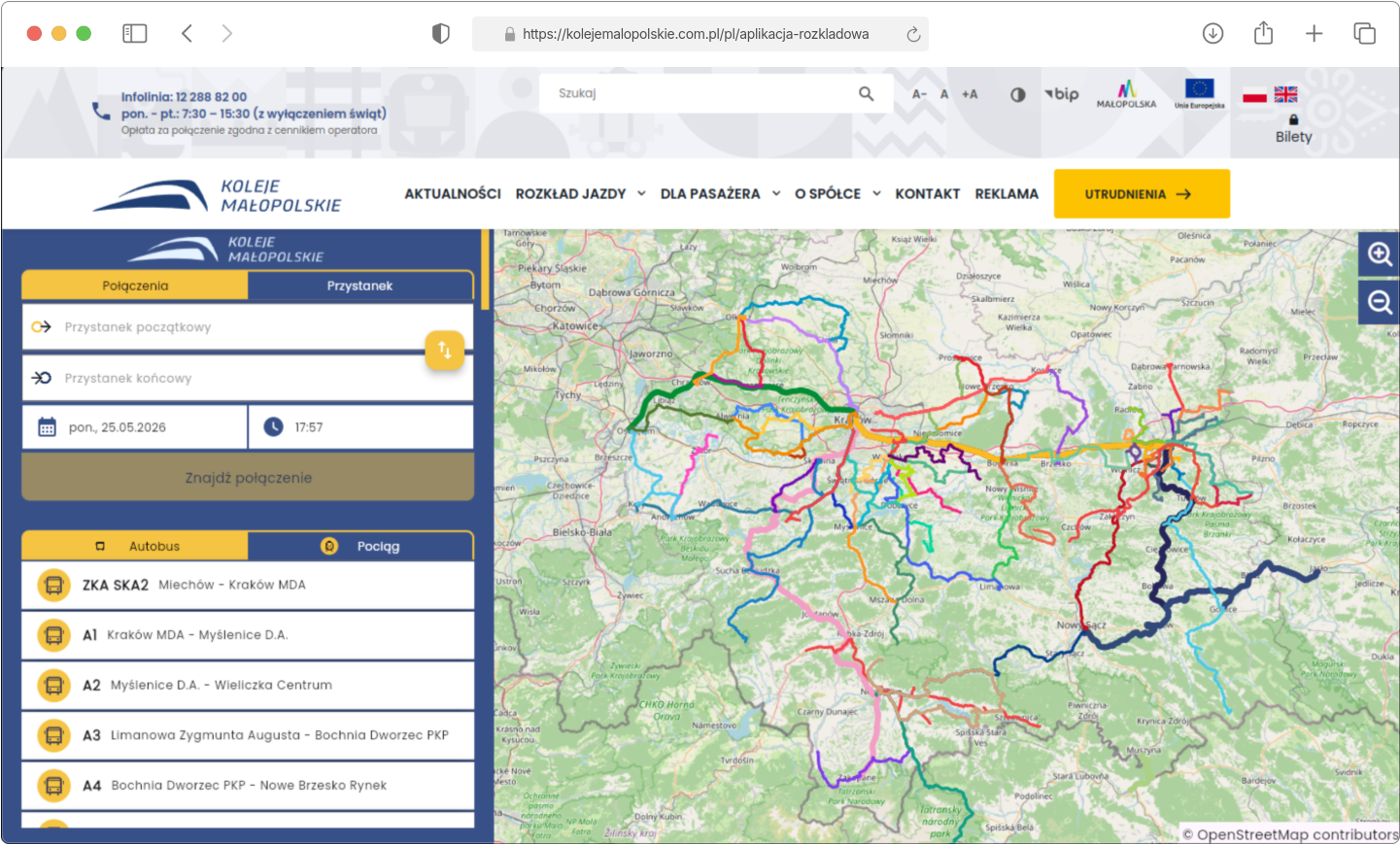Open Safari downloads
The width and height of the screenshot is (1400, 844).
click(1212, 33)
